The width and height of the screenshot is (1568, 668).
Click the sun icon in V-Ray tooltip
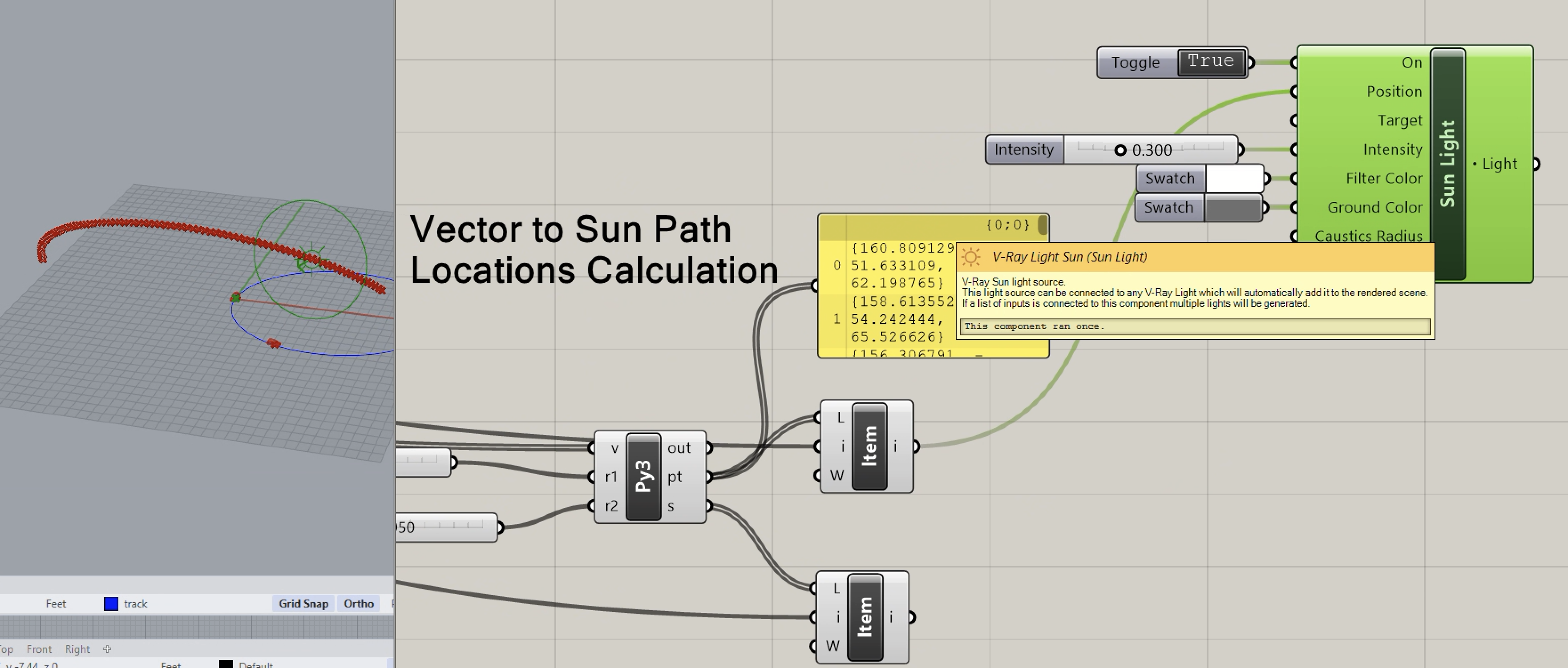[971, 258]
